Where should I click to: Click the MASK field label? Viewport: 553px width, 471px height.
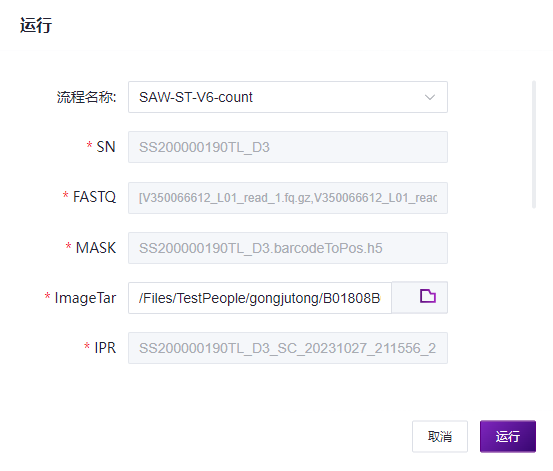pos(96,248)
